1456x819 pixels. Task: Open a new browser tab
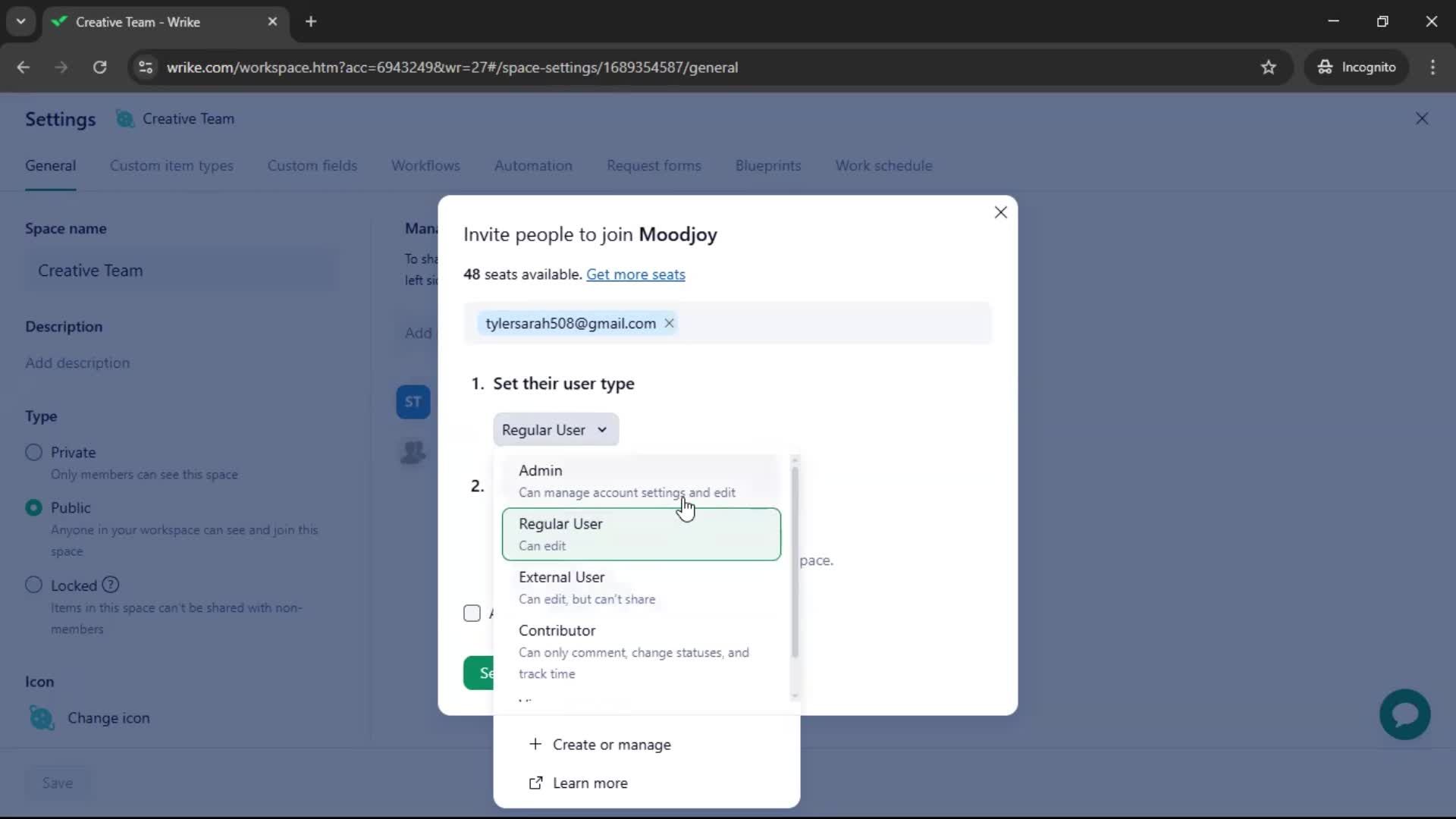pos(311,22)
